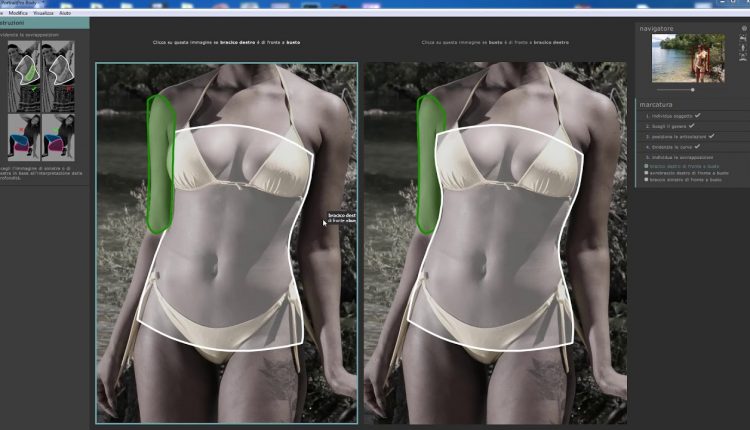
Task: Toggle braccio destro di fronte a busto checkbox
Action: click(x=646, y=166)
